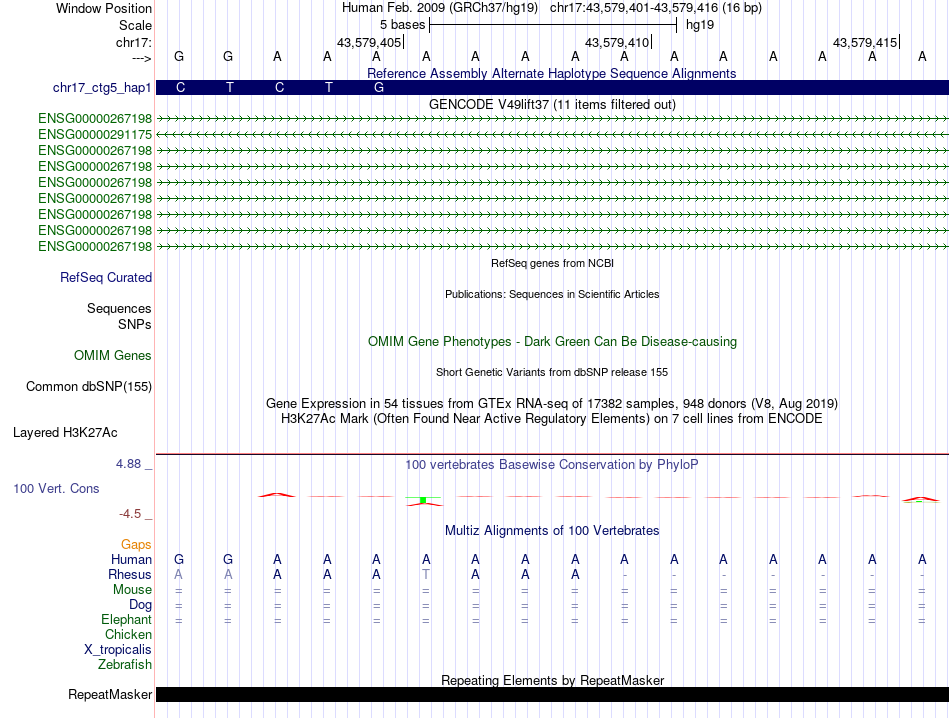
Task: Select the Human species label
Action: [x=131, y=559]
